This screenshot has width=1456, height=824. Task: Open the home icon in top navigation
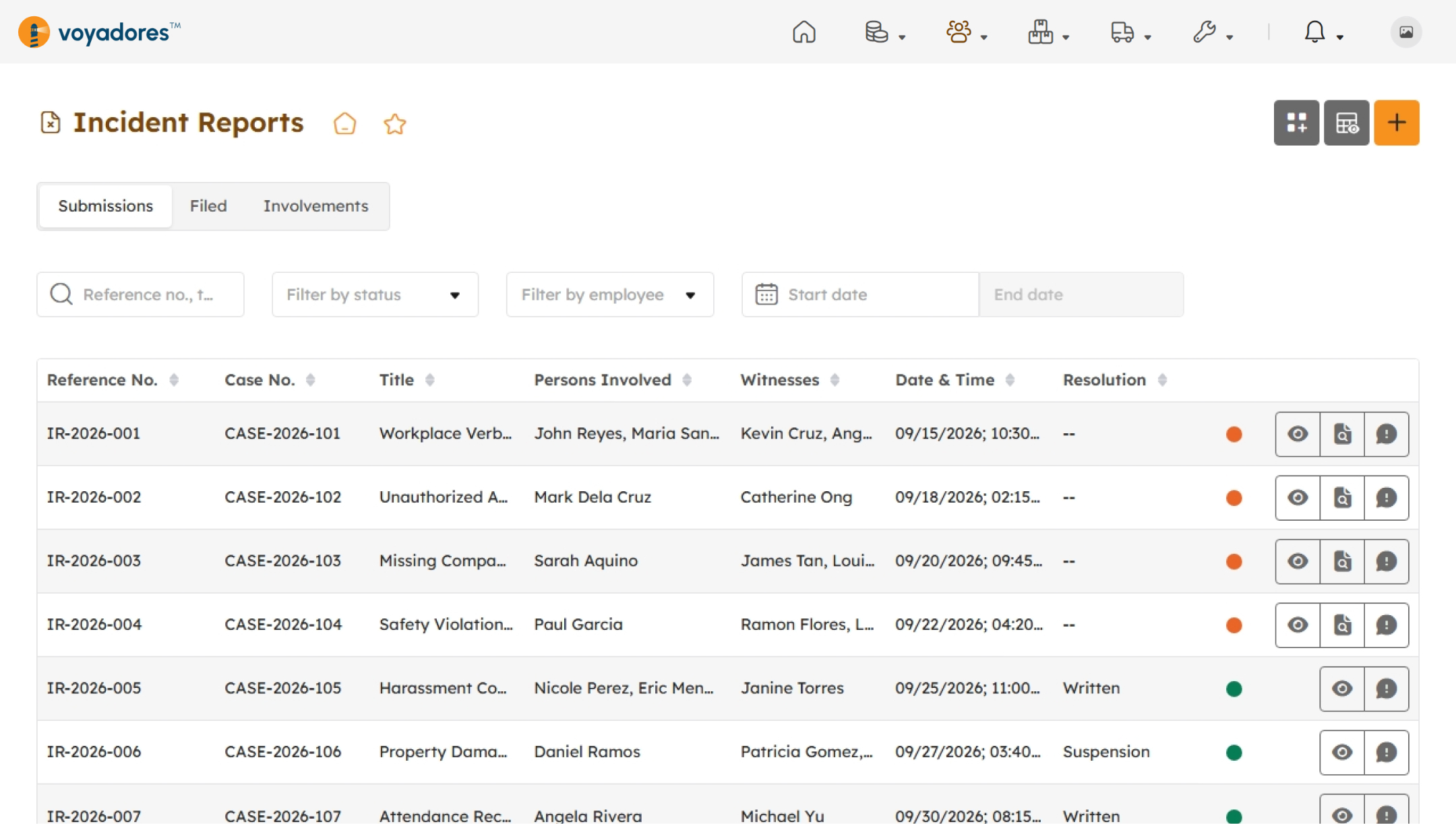pos(803,32)
